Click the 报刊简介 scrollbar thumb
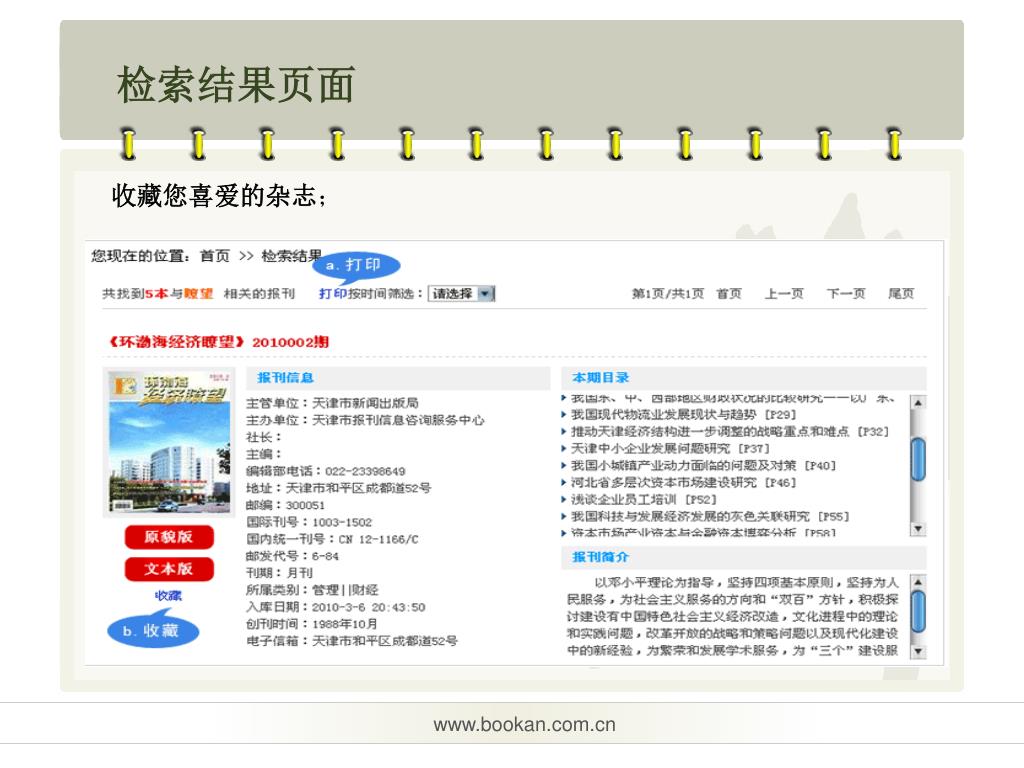 918,611
